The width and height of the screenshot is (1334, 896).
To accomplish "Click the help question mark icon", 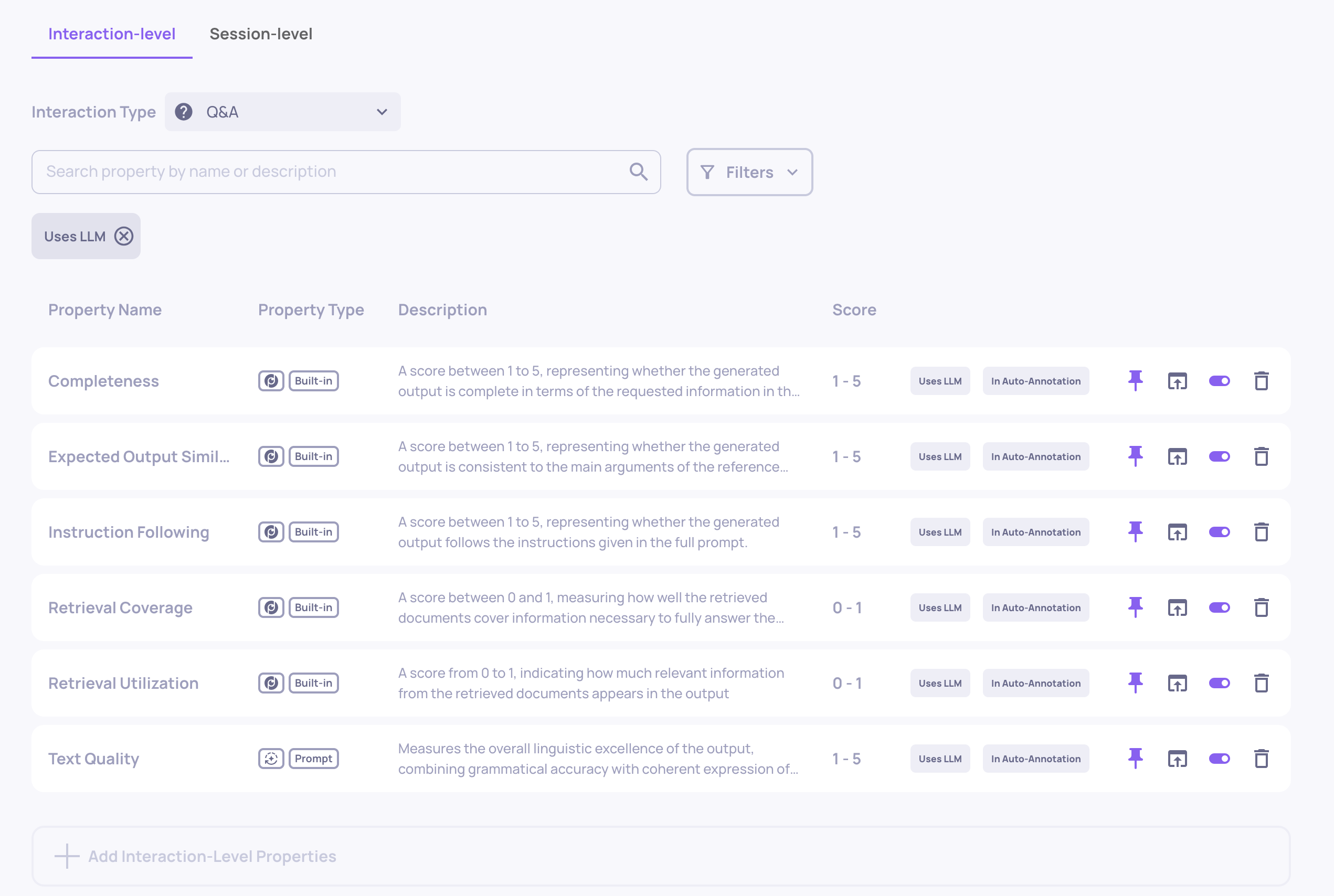I will (184, 112).
